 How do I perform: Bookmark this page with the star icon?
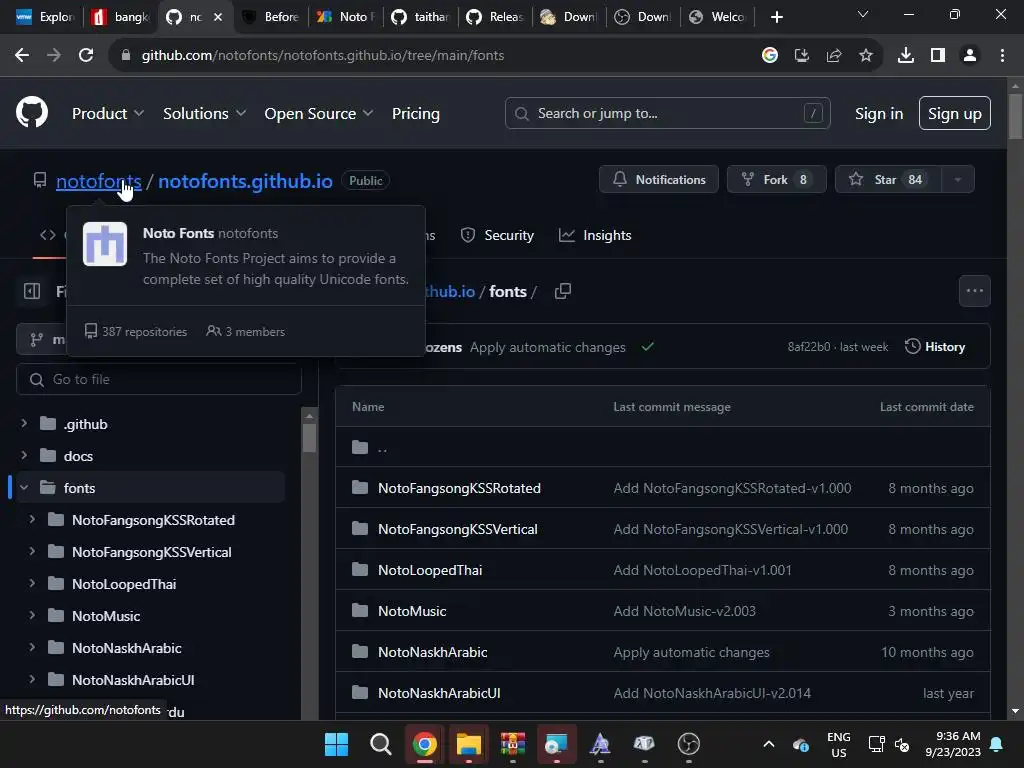click(866, 56)
